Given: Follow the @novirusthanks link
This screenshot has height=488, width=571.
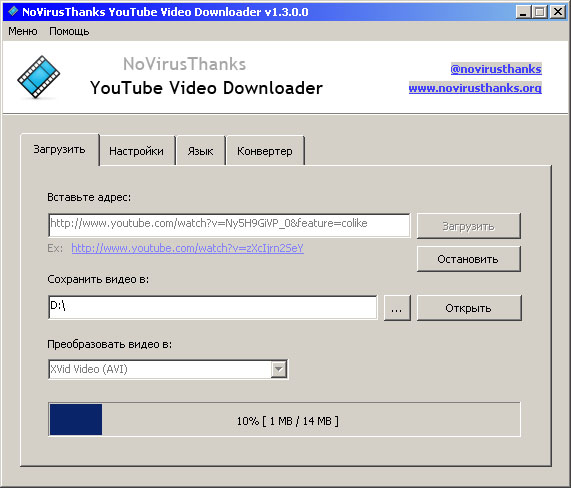Looking at the screenshot, I should [496, 69].
